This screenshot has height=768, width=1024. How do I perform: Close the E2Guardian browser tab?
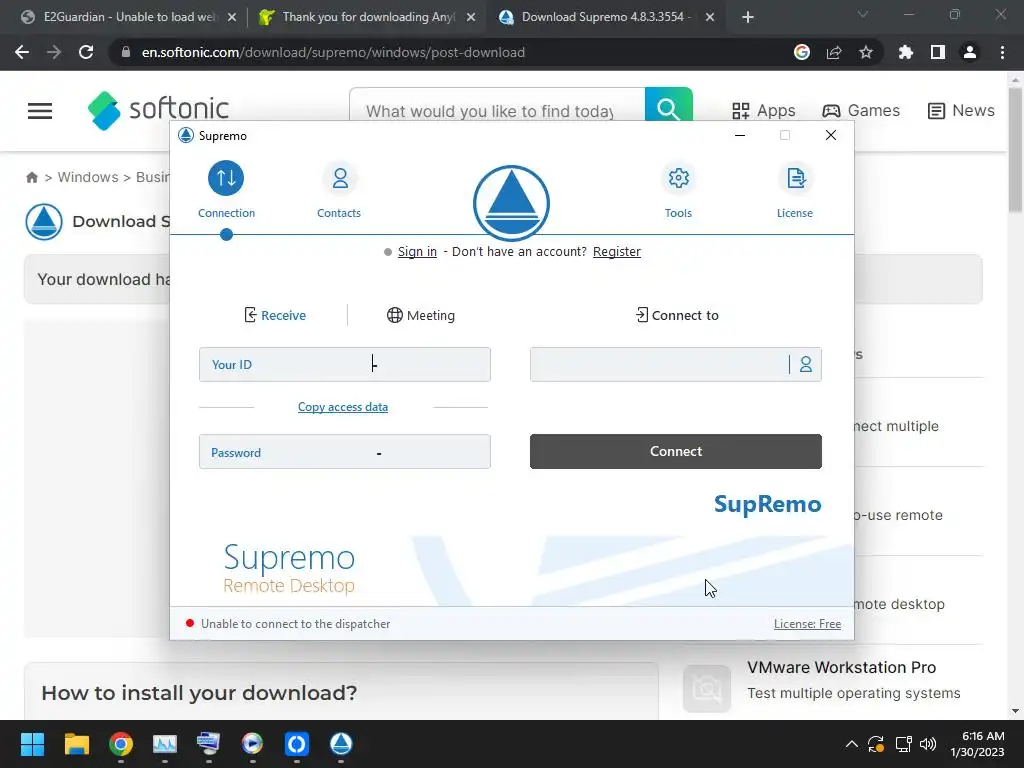(232, 17)
